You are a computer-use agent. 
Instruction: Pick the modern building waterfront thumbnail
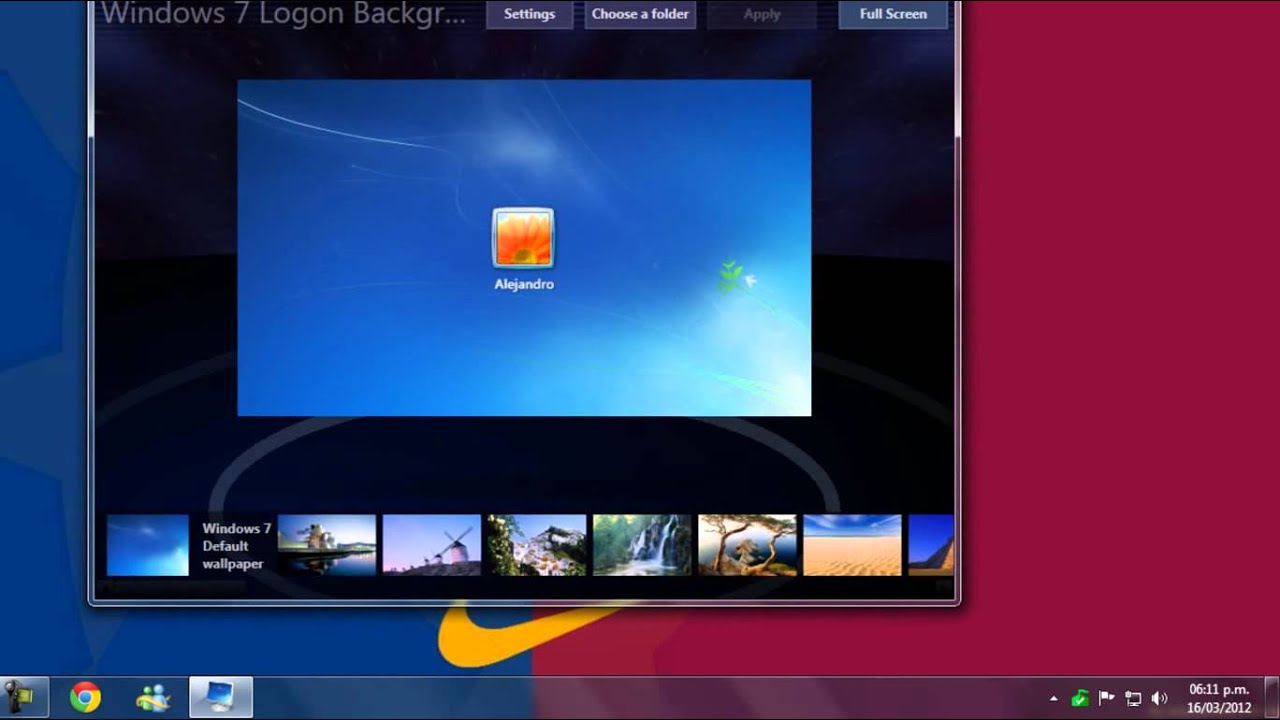327,545
